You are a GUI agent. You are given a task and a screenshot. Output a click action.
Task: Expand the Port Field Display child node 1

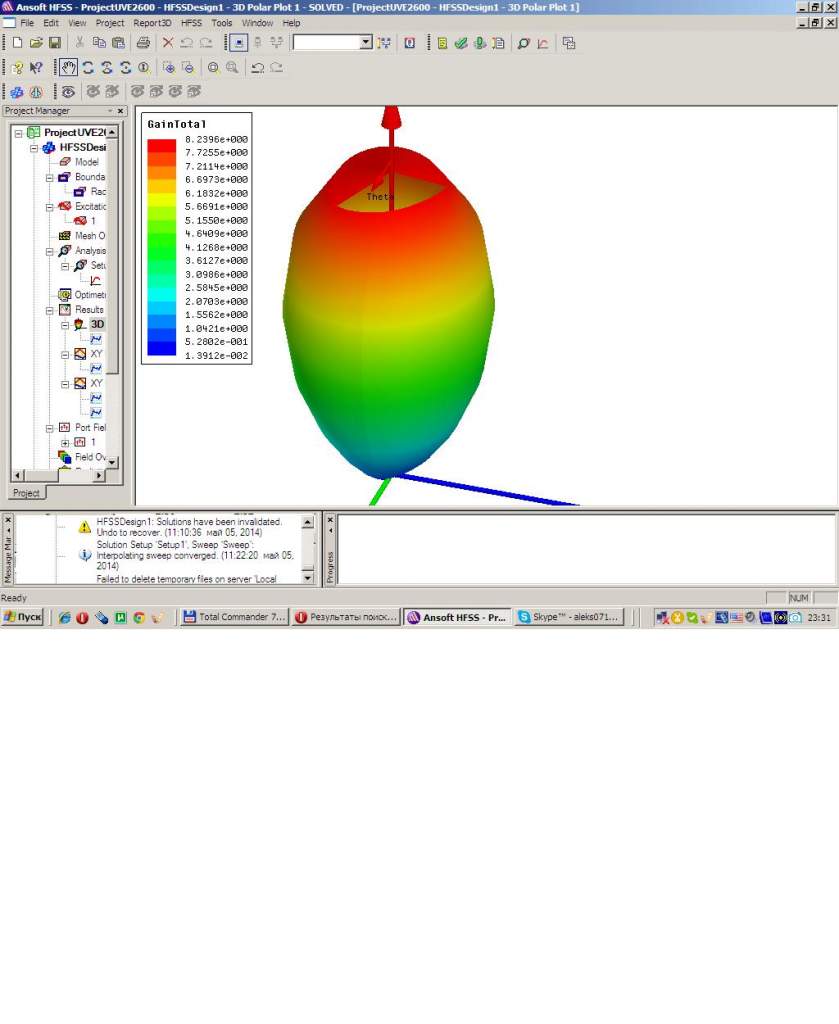pyautogui.click(x=65, y=443)
